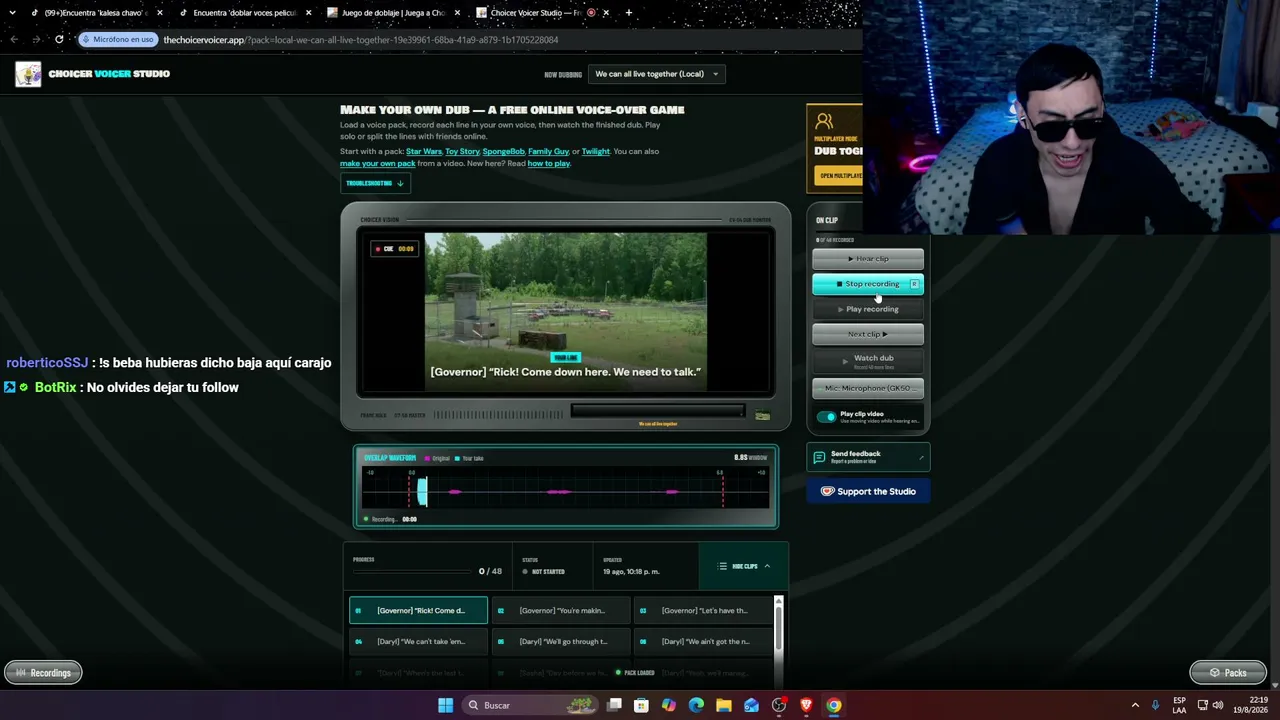Open Task View from the taskbar
Viewport: 1280px width, 720px height.
pos(614,705)
